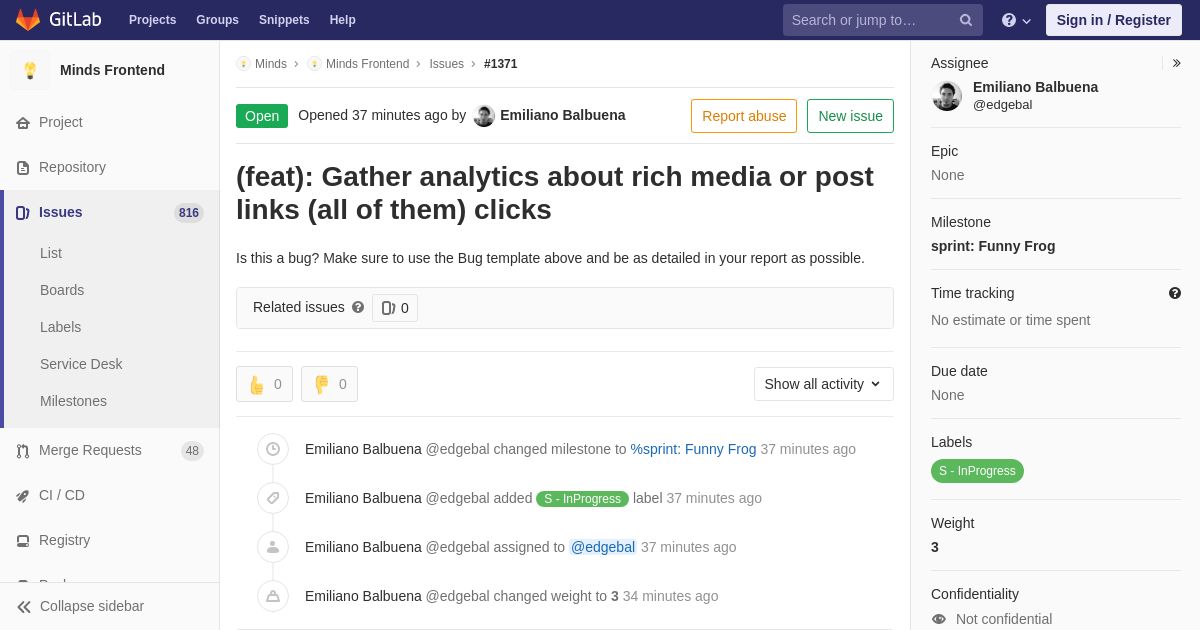The width and height of the screenshot is (1200, 630).
Task: Click the Merge Requests 48 count badge
Action: click(x=192, y=451)
